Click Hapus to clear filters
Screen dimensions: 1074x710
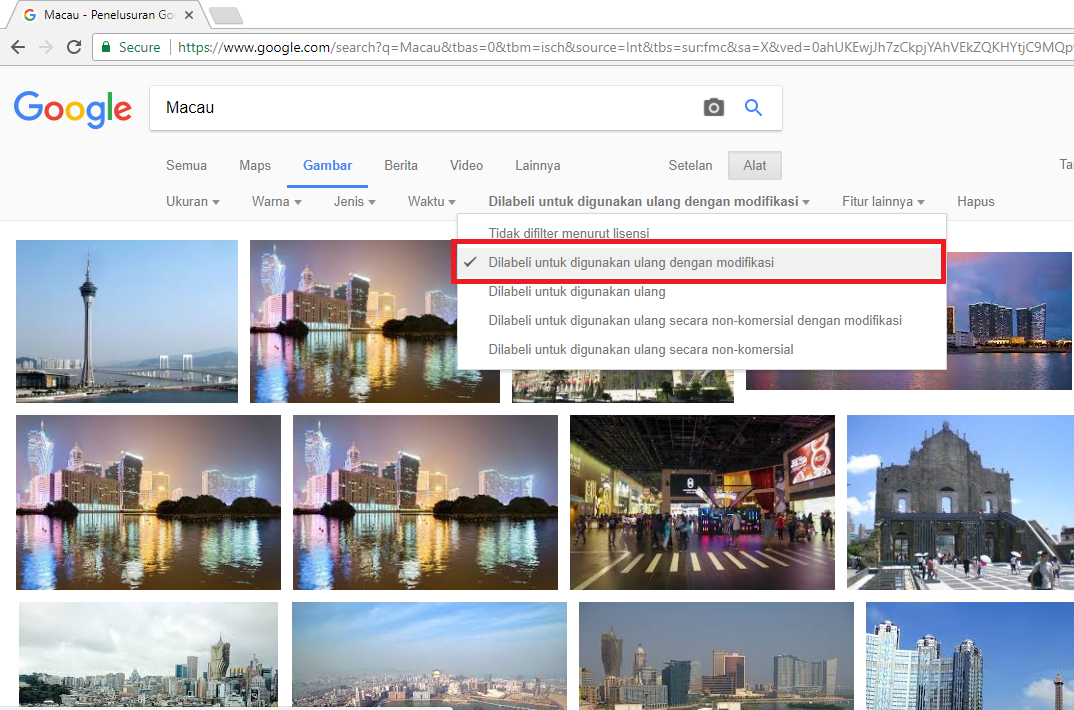click(975, 201)
